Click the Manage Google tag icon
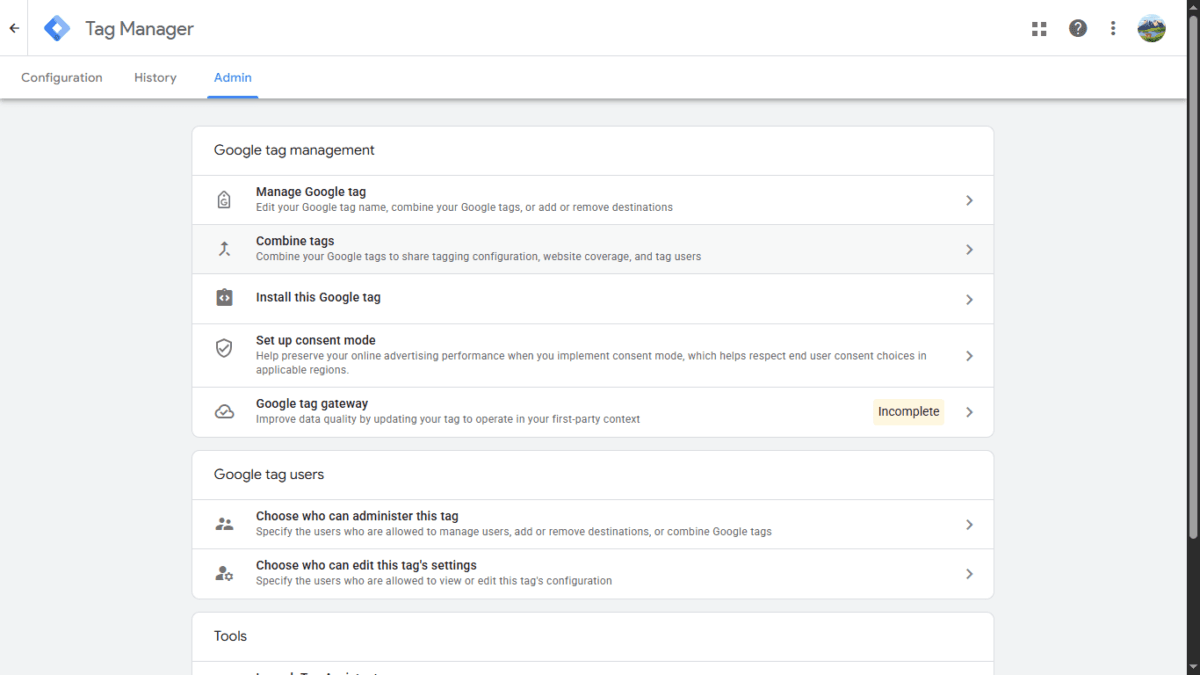Screen dimensions: 1200x675 224,200
